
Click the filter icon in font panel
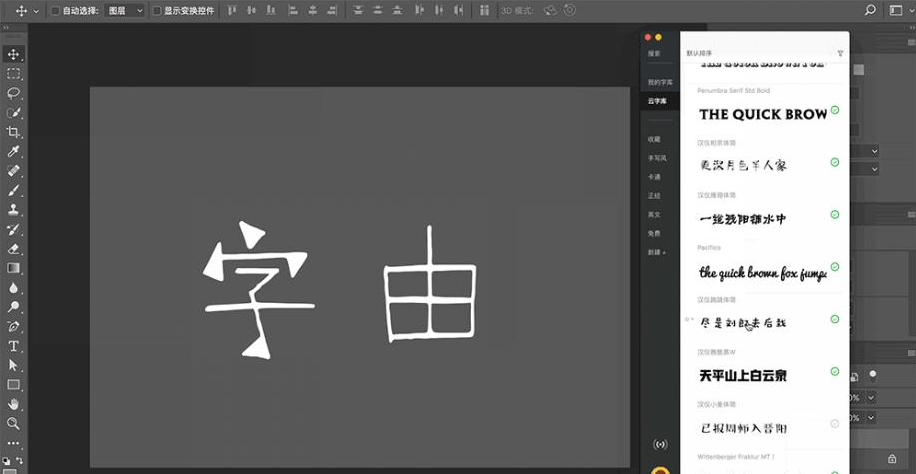click(840, 53)
